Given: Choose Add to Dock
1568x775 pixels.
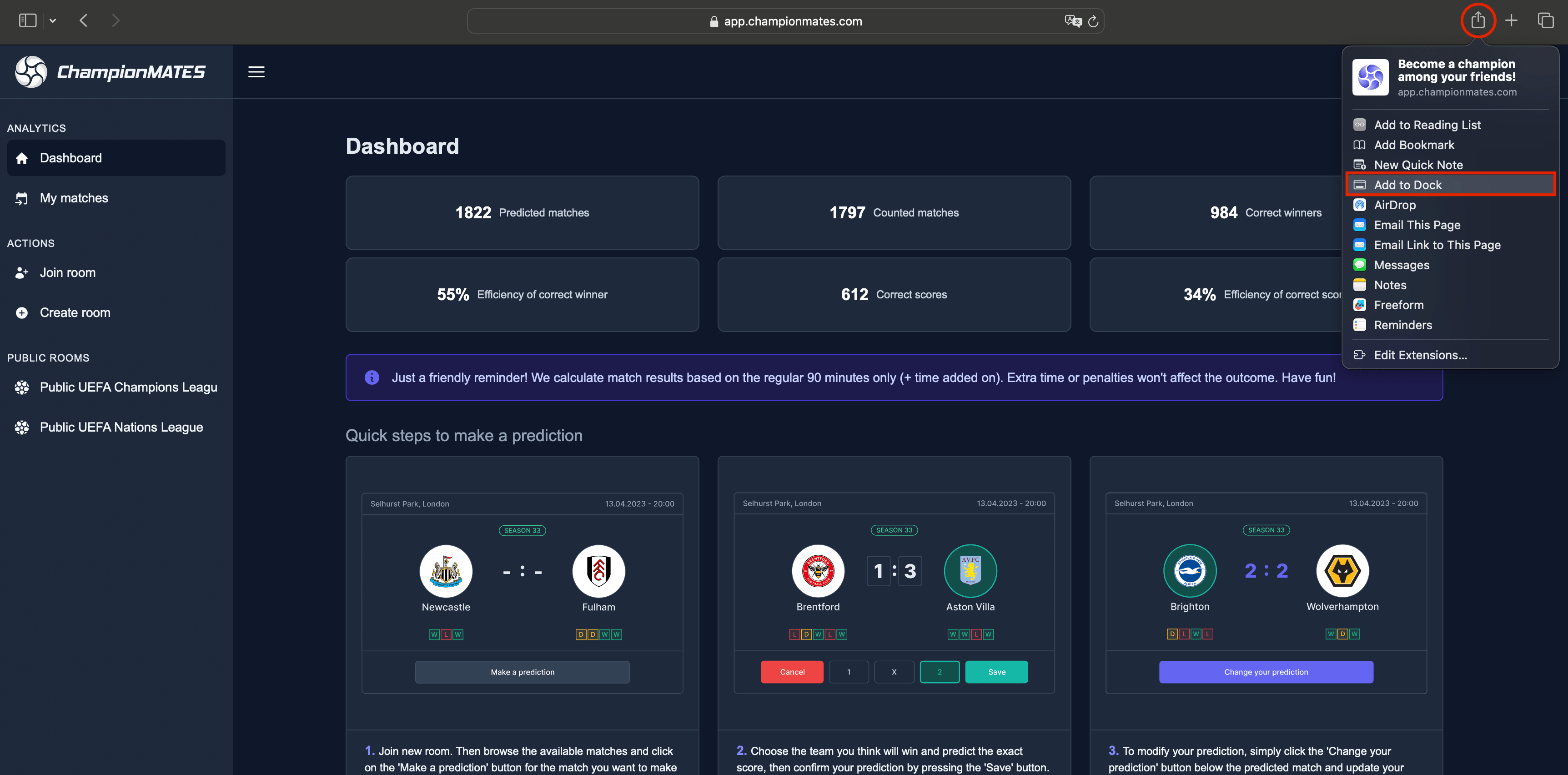Looking at the screenshot, I should coord(1451,185).
